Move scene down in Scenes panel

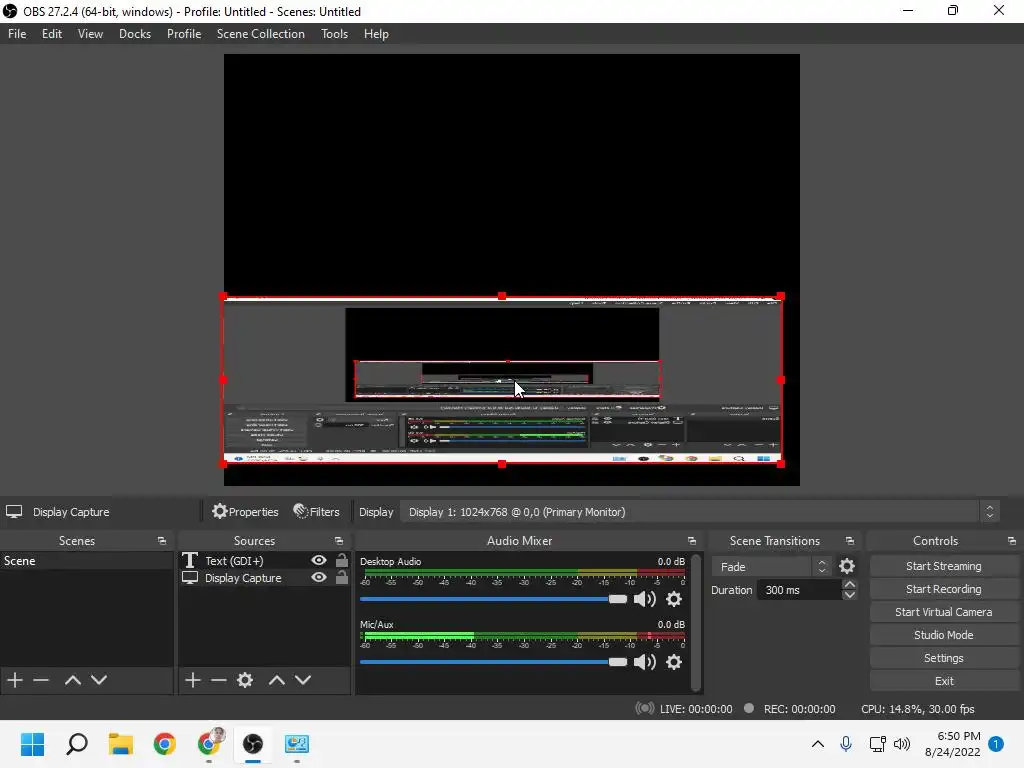(99, 680)
